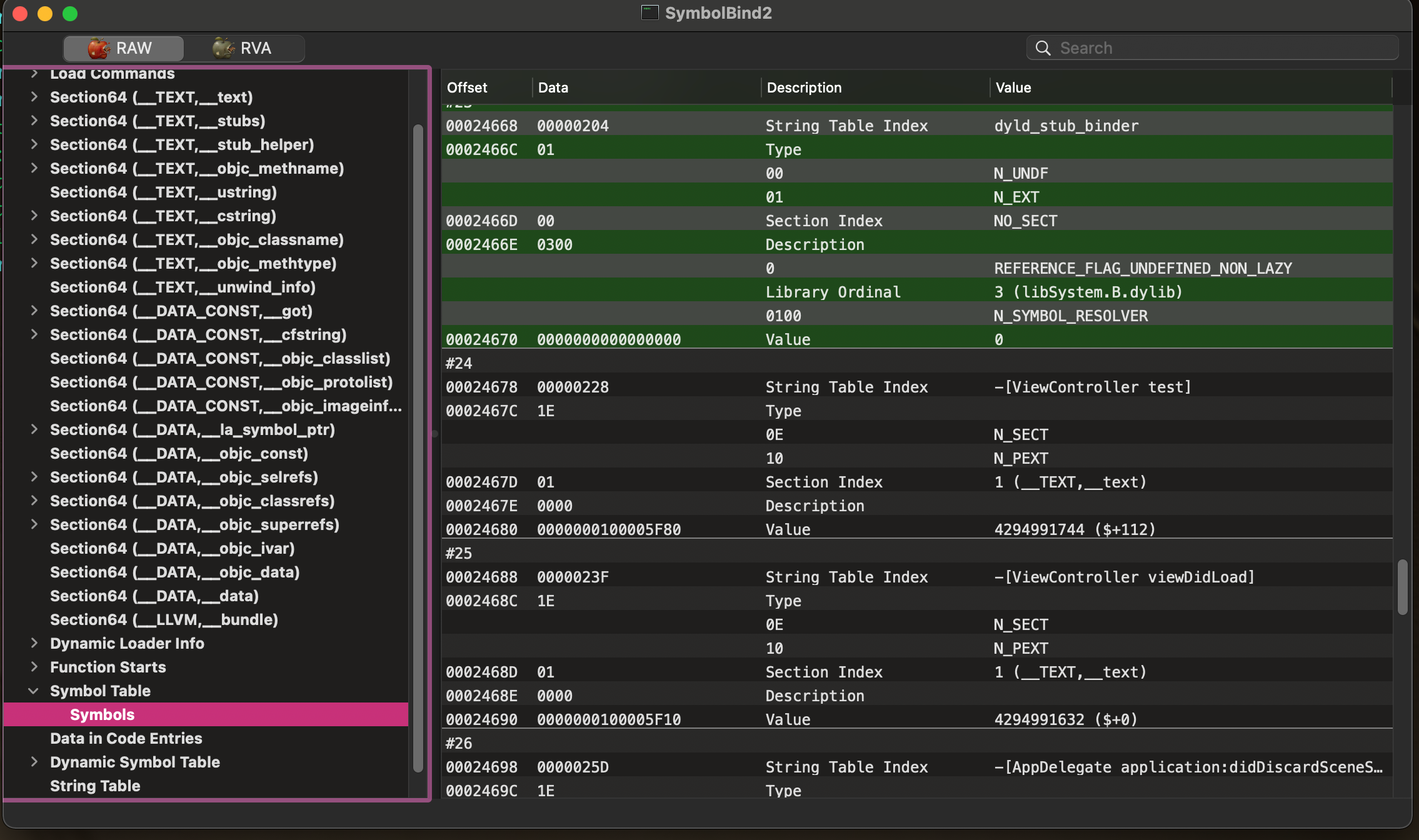Viewport: 1419px width, 840px height.
Task: Click the N_SYMBOL_RESOLVER value
Action: (x=1071, y=316)
